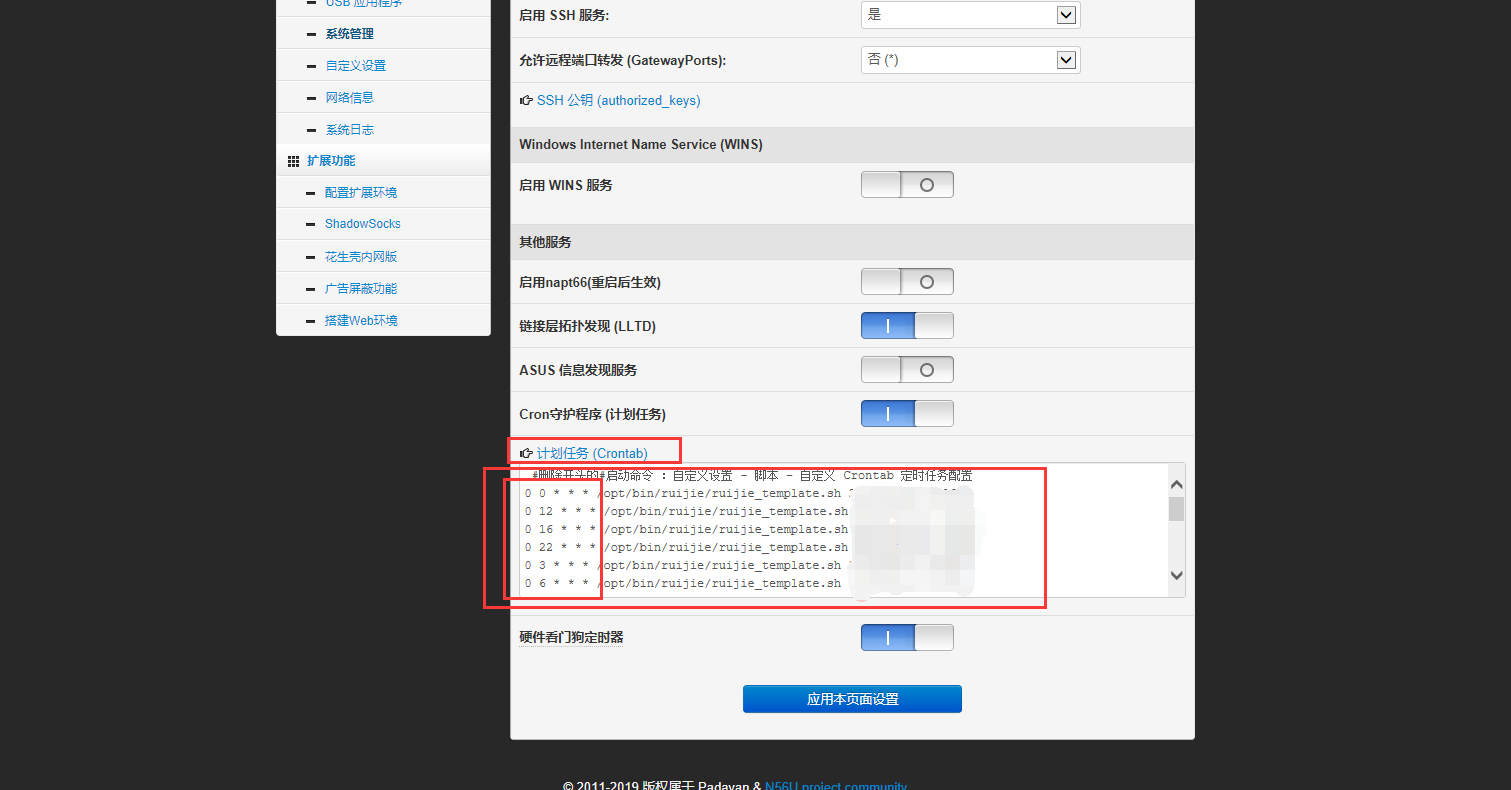Open 允许远程端口转发 GatewayPorts dropdown
Screen dimensions: 1511x790
point(969,60)
